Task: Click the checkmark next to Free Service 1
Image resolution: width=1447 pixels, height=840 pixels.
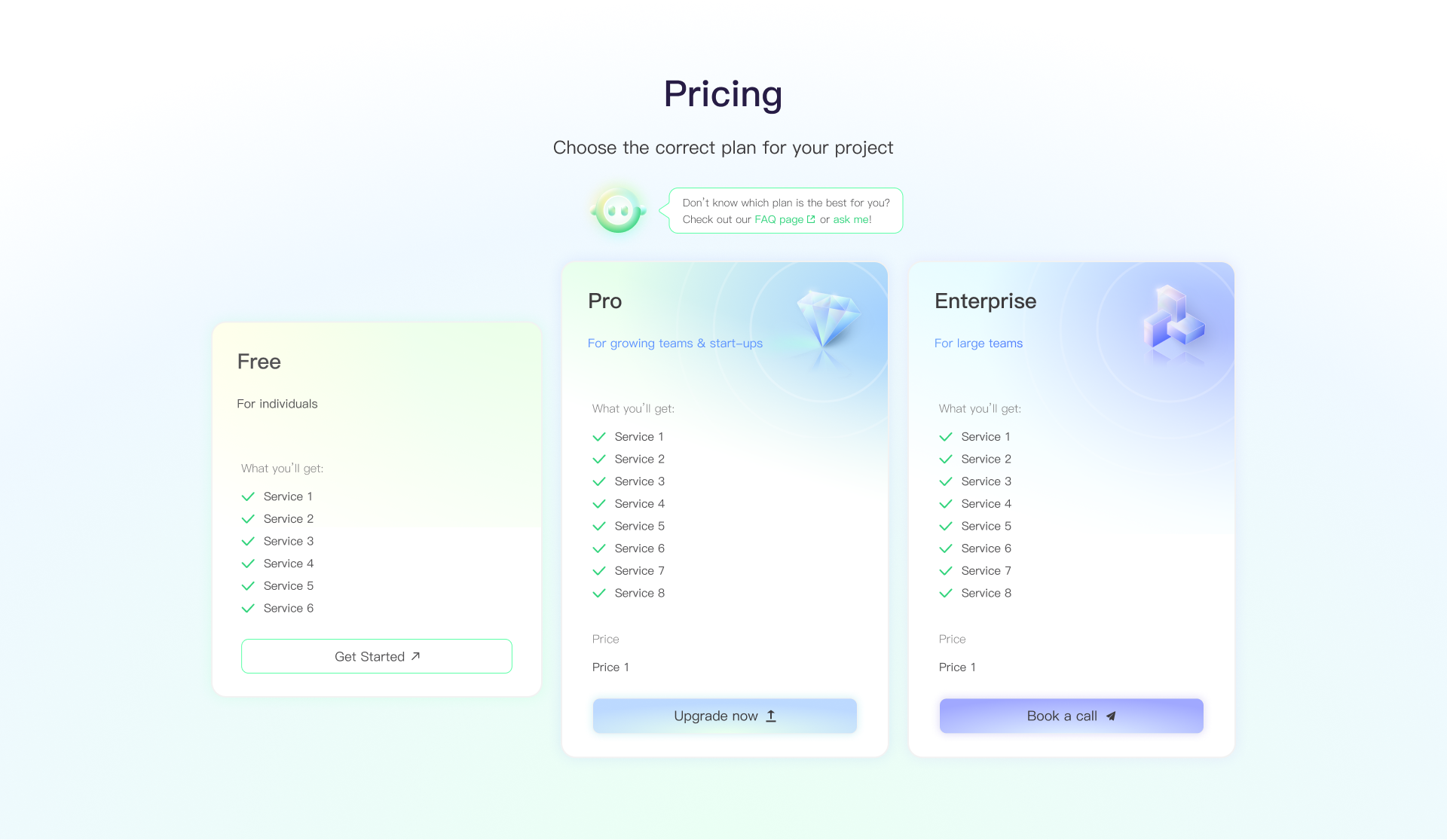Action: click(x=248, y=496)
